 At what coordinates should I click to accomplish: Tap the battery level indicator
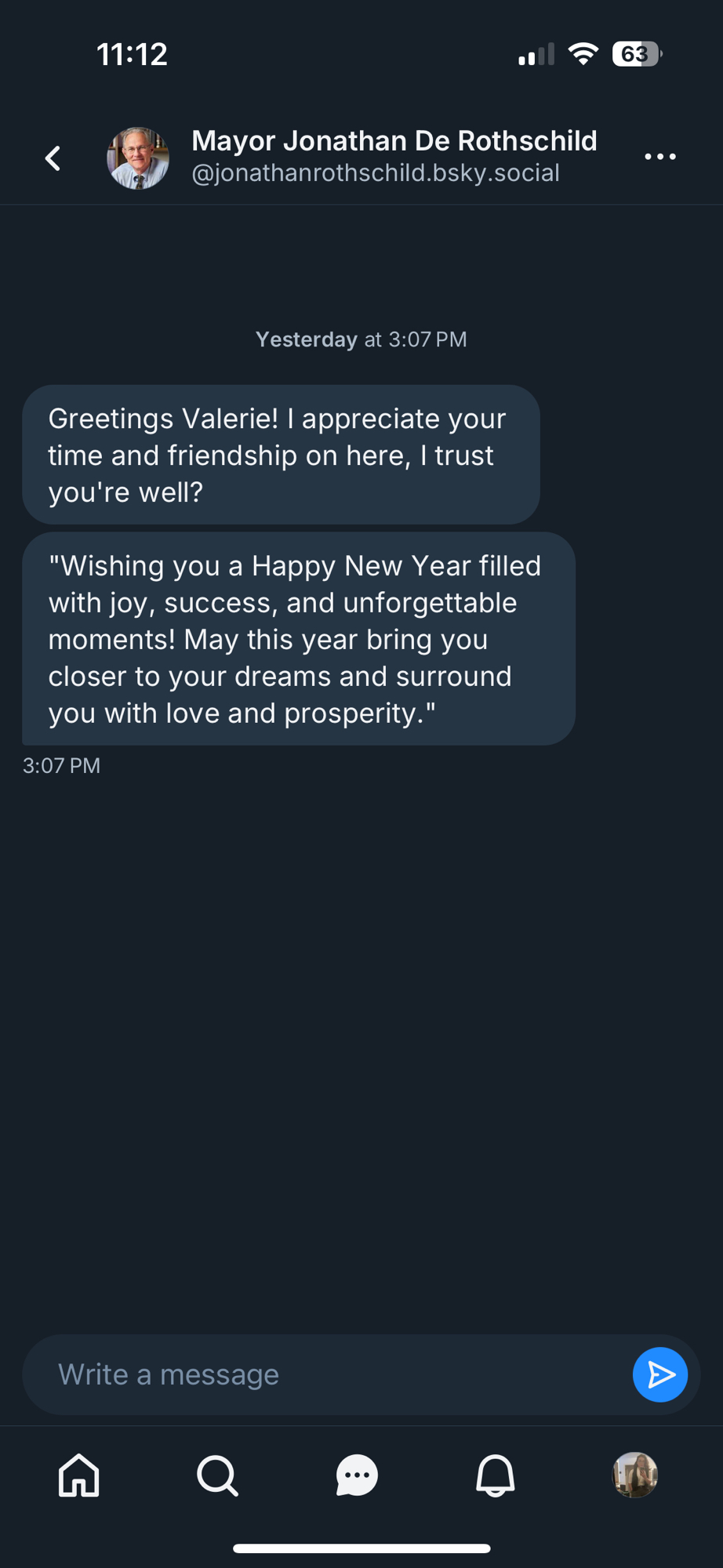(x=637, y=54)
